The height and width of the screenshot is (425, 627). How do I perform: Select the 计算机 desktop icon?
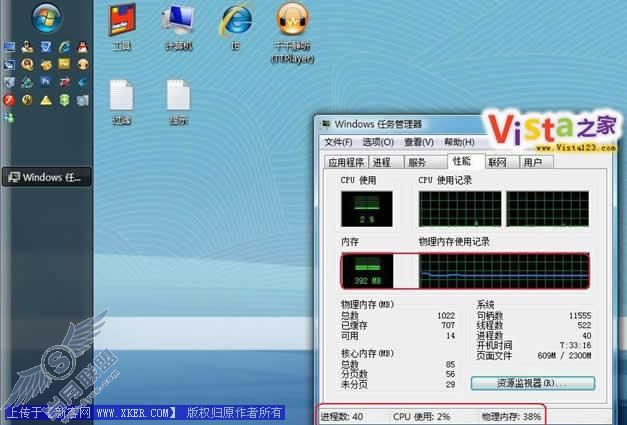178,28
